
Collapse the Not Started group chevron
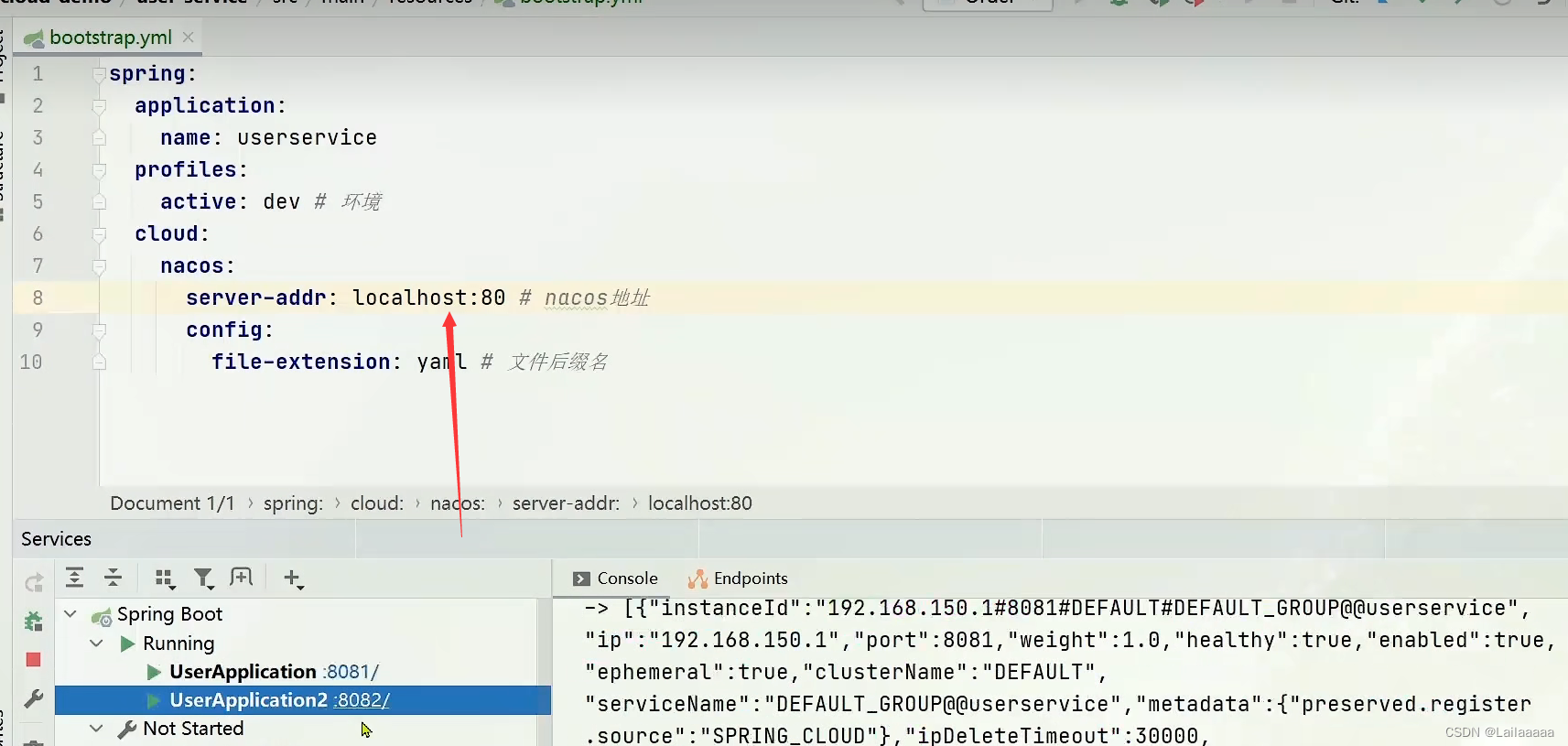click(x=96, y=729)
